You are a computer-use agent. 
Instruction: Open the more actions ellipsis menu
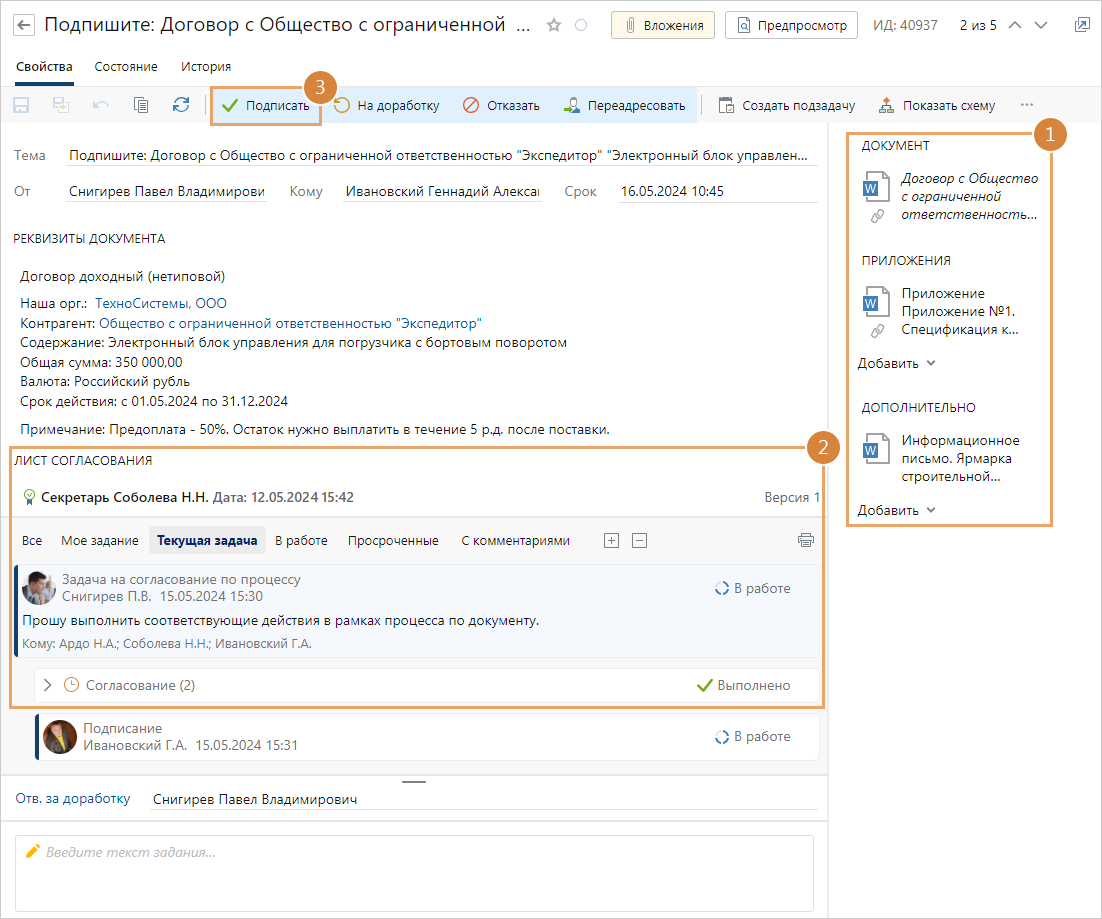pyautogui.click(x=1026, y=105)
